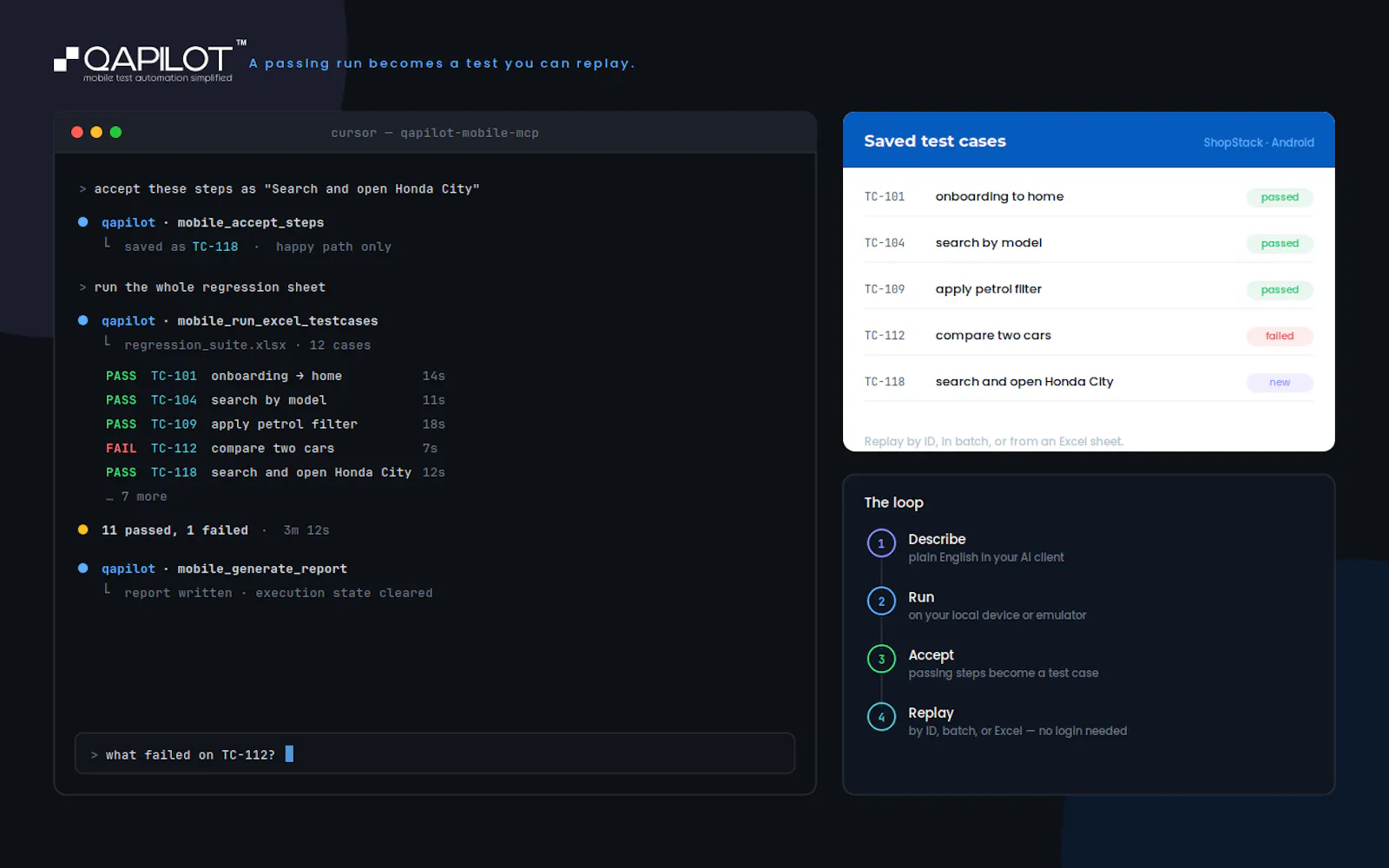Click 'Replay by ID, in batch' footer text
The image size is (1389, 868).
(993, 441)
